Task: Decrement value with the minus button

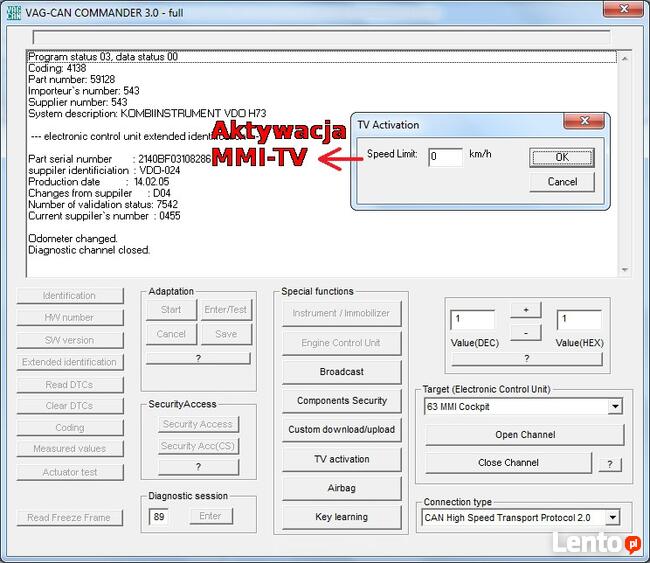Action: tap(525, 331)
